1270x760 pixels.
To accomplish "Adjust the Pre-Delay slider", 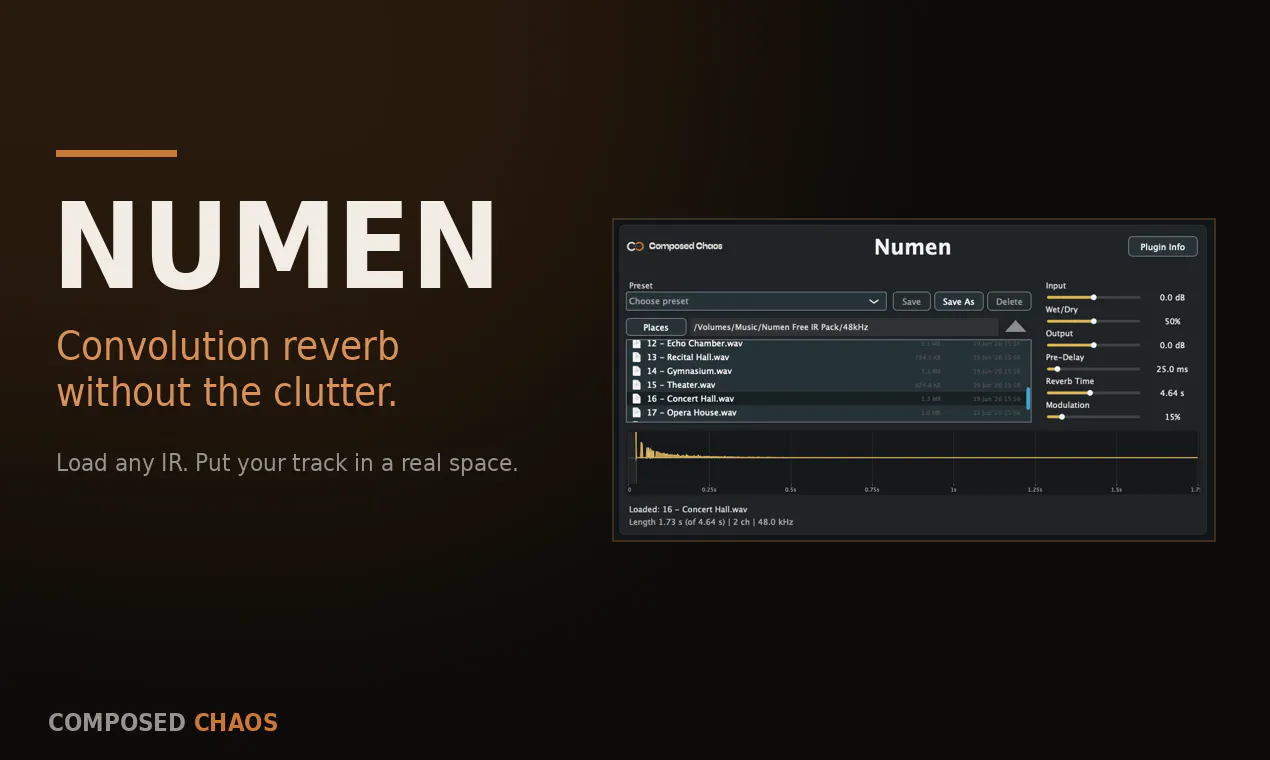I will click(1093, 369).
